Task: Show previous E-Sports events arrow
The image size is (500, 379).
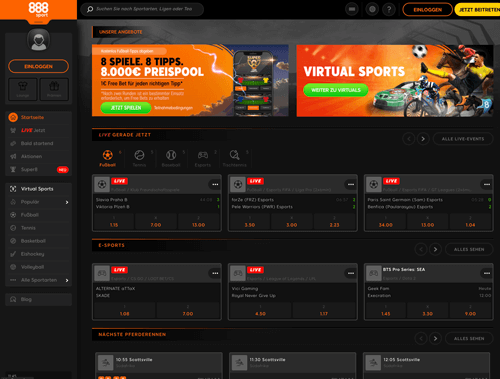Action: [x=421, y=249]
